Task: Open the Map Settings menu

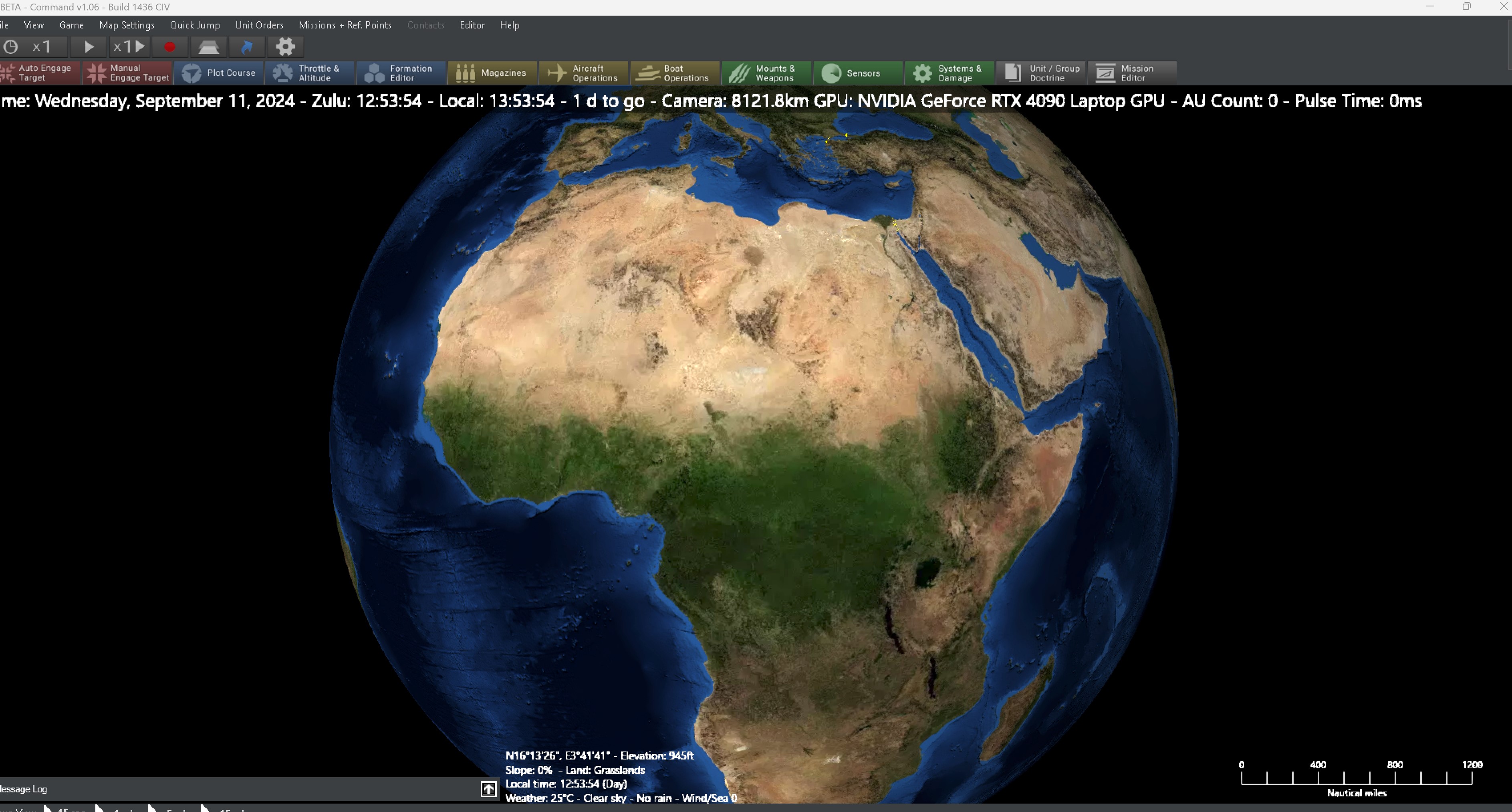Action: (x=127, y=25)
